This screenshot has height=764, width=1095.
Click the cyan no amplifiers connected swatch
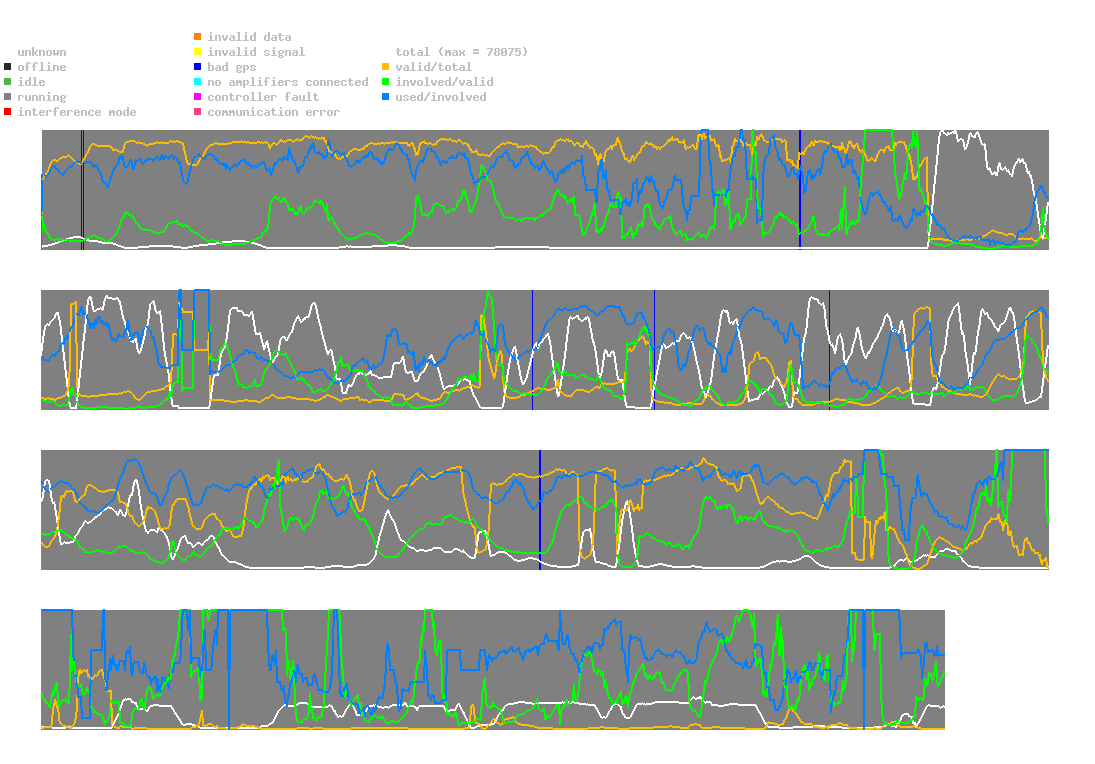pyautogui.click(x=198, y=82)
